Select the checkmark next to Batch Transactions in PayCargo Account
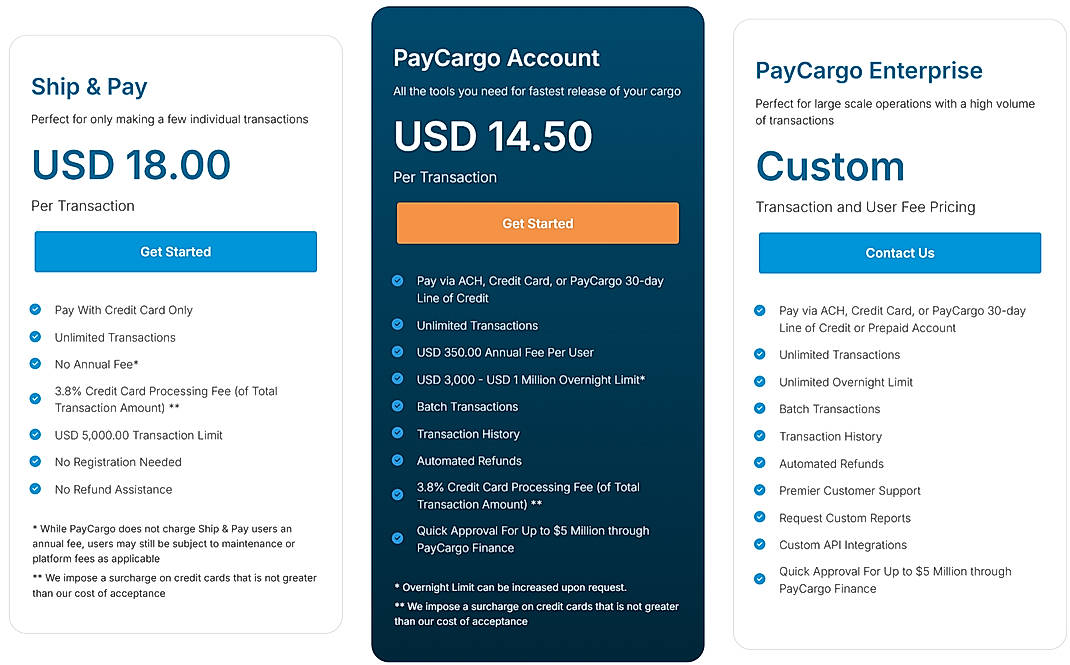The height and width of the screenshot is (665, 1070). point(398,407)
